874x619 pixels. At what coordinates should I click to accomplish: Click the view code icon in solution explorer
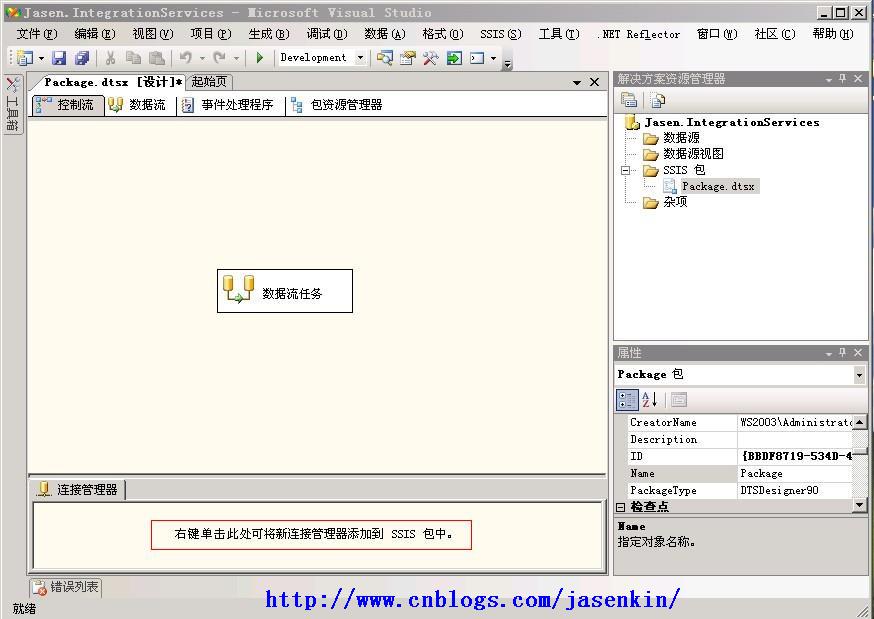coord(658,100)
